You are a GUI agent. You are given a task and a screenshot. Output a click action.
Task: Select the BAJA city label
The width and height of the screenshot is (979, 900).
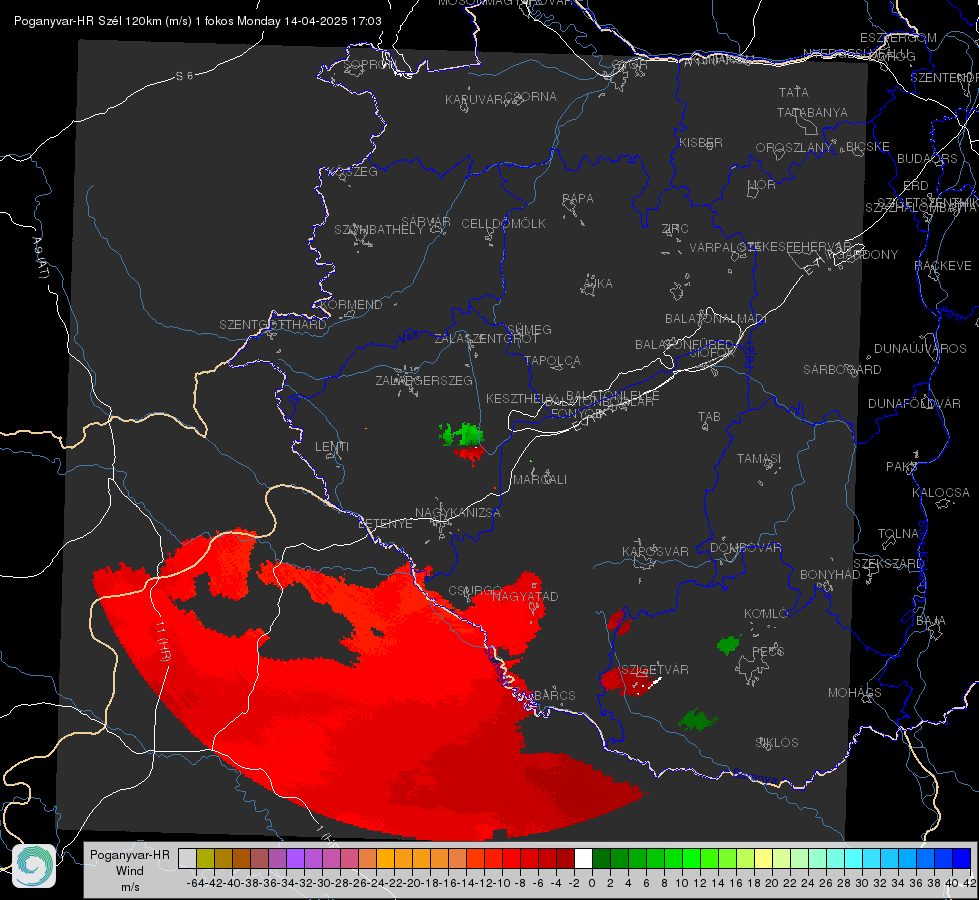coord(931,621)
